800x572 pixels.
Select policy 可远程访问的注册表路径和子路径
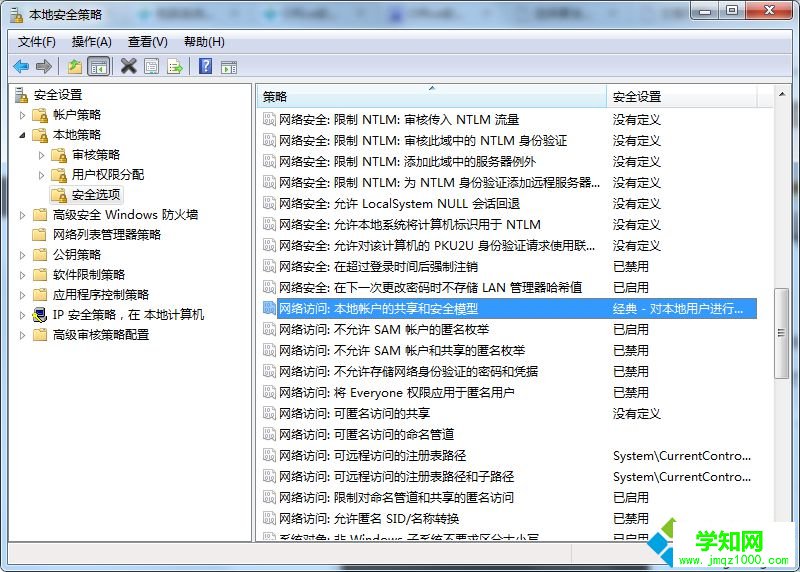click(396, 477)
